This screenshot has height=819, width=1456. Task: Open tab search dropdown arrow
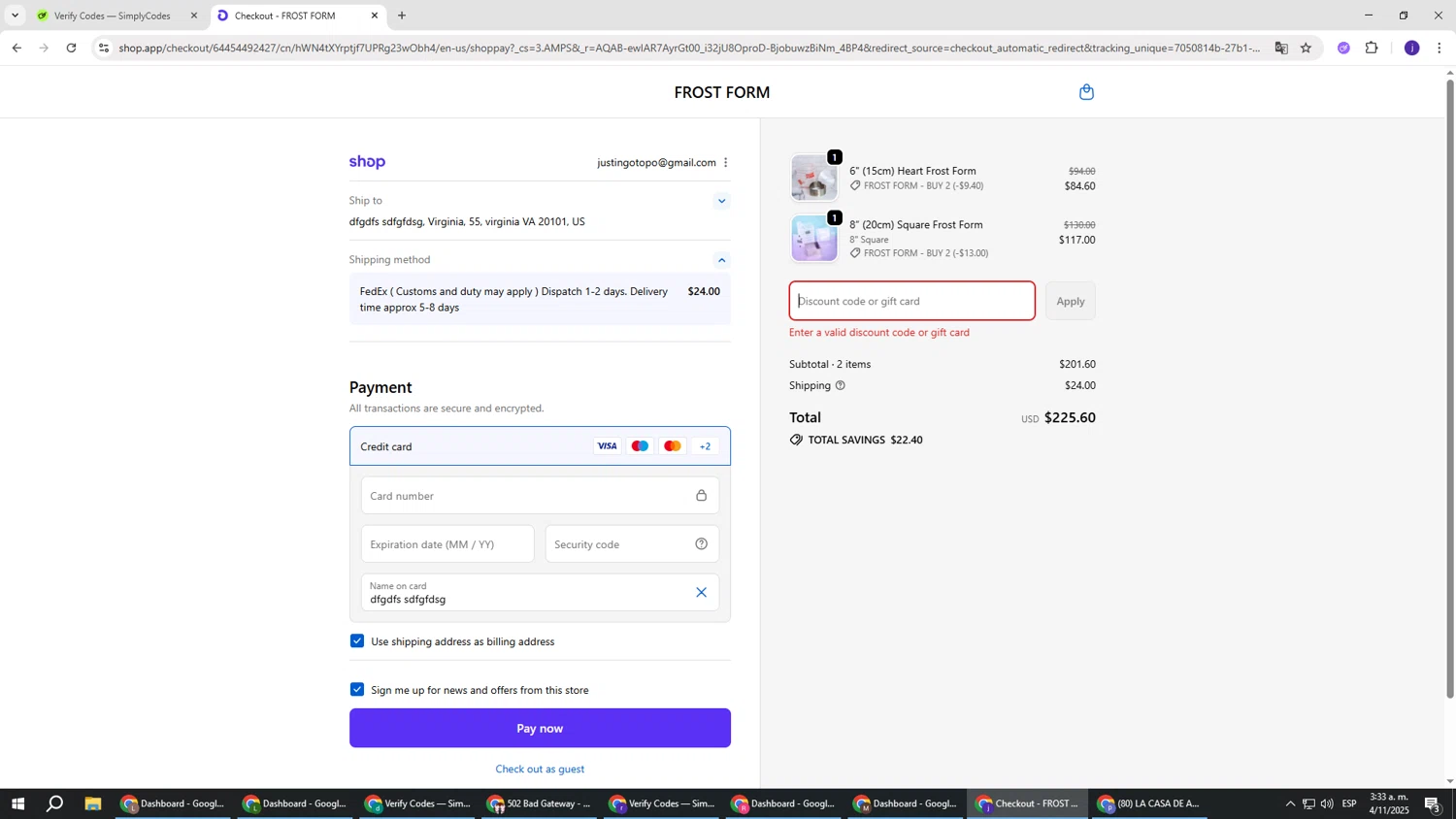click(15, 16)
